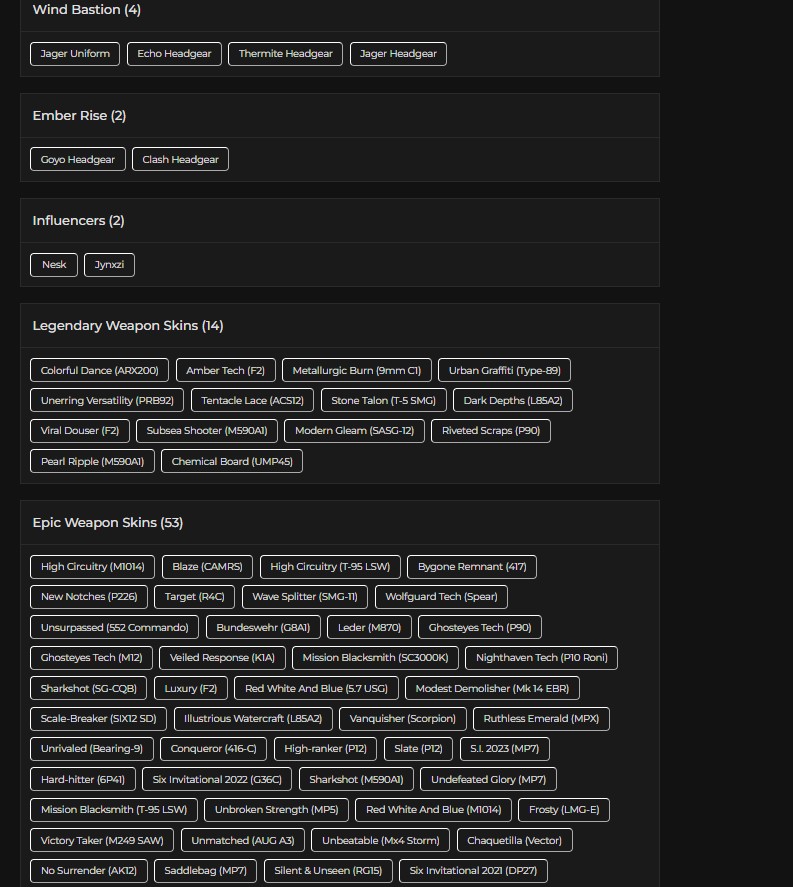Click Ruthless Emerald (MPX) tag
This screenshot has width=793, height=887.
(x=541, y=718)
